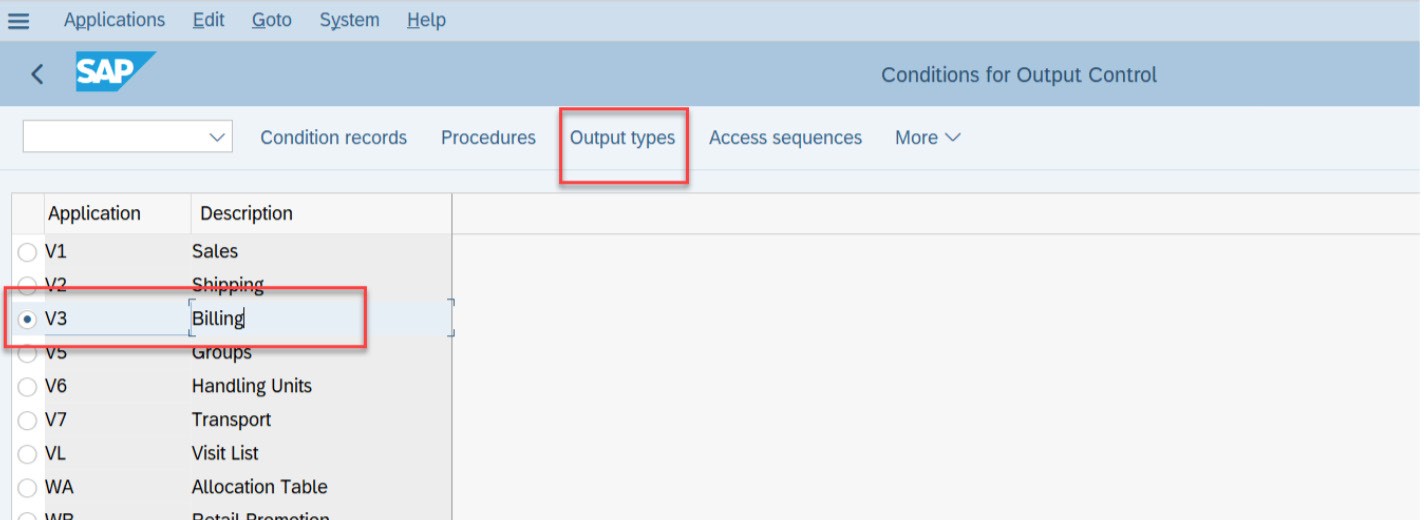The width and height of the screenshot is (1424, 520).
Task: Click the SAP logo
Action: coord(115,73)
